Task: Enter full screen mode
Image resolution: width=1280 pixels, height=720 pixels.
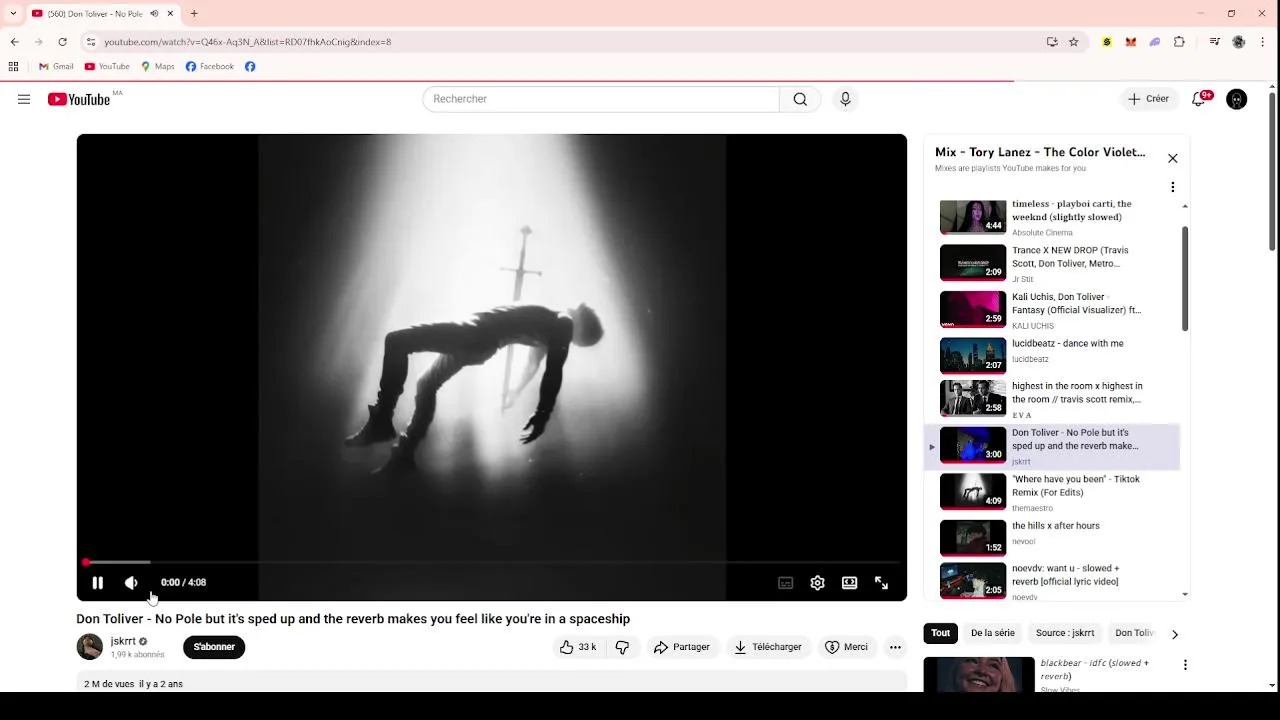Action: (x=882, y=583)
